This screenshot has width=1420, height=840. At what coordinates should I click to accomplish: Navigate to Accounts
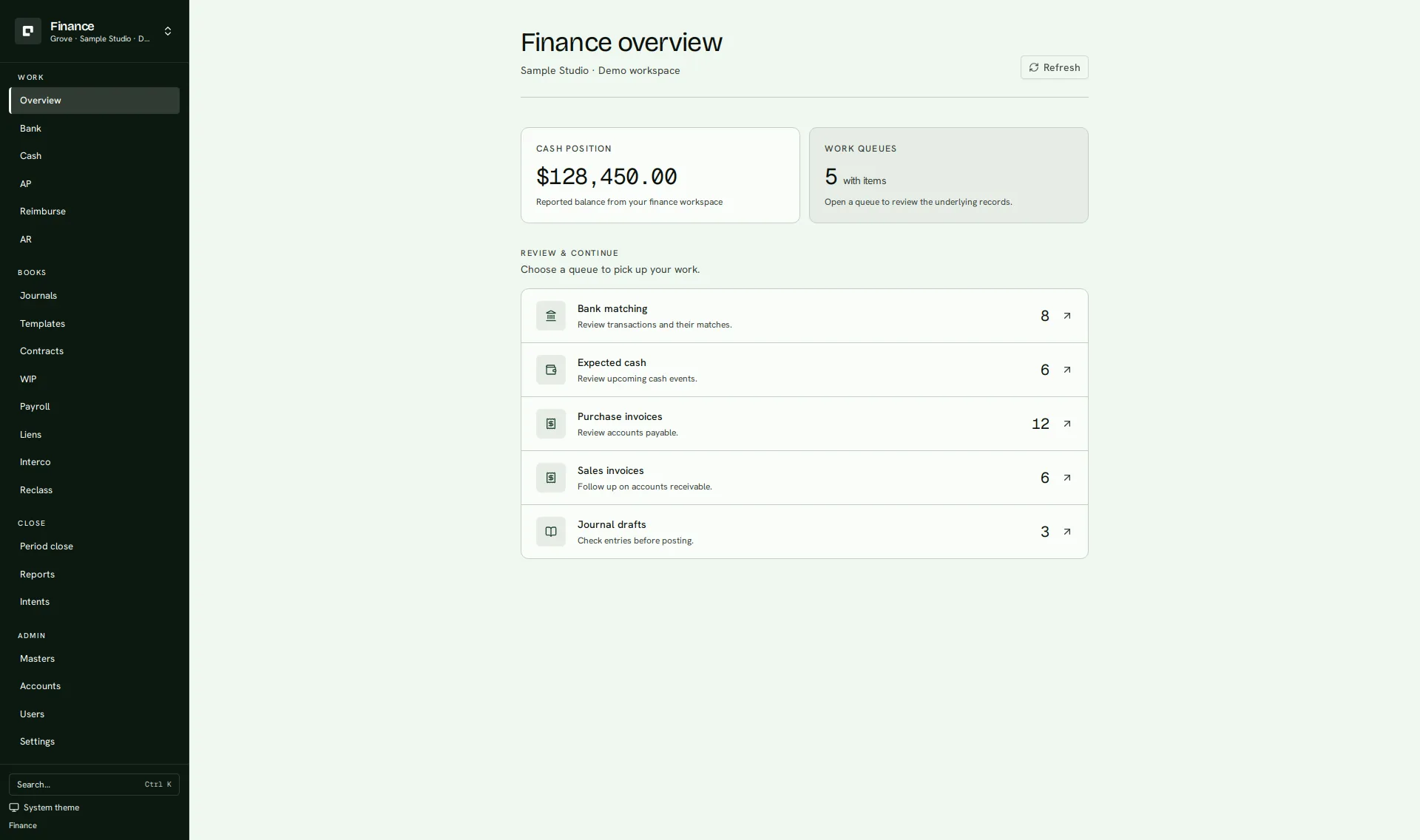pyautogui.click(x=94, y=686)
